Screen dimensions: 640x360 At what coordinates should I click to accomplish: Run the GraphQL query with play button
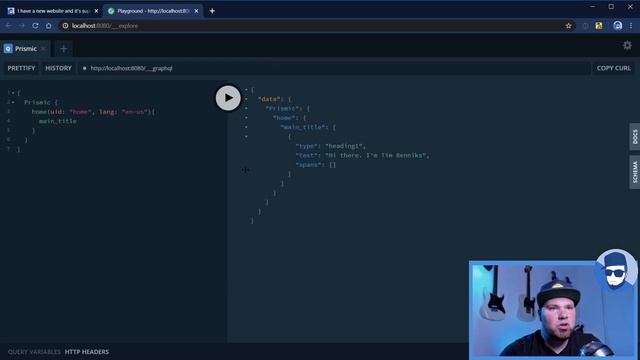click(228, 98)
